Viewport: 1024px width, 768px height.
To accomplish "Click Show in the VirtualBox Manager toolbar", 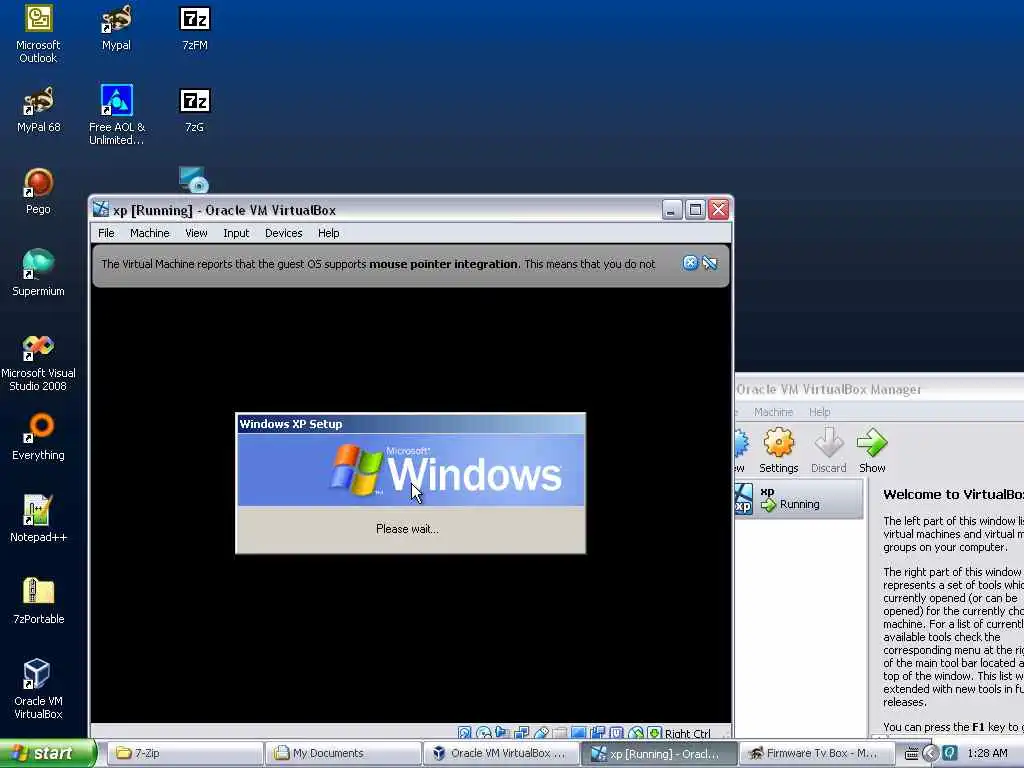I will coord(872,450).
